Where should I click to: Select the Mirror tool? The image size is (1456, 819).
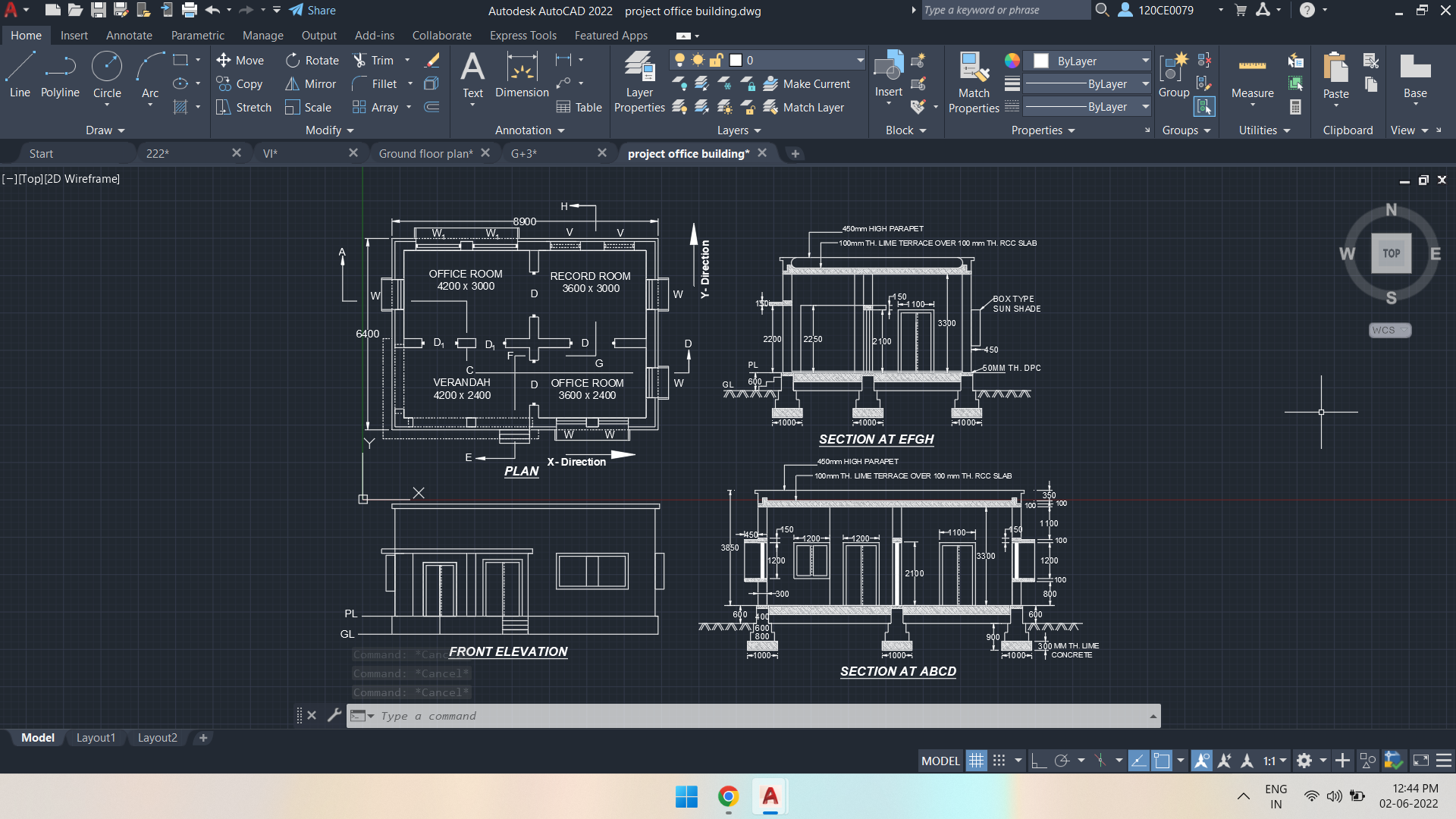click(310, 83)
